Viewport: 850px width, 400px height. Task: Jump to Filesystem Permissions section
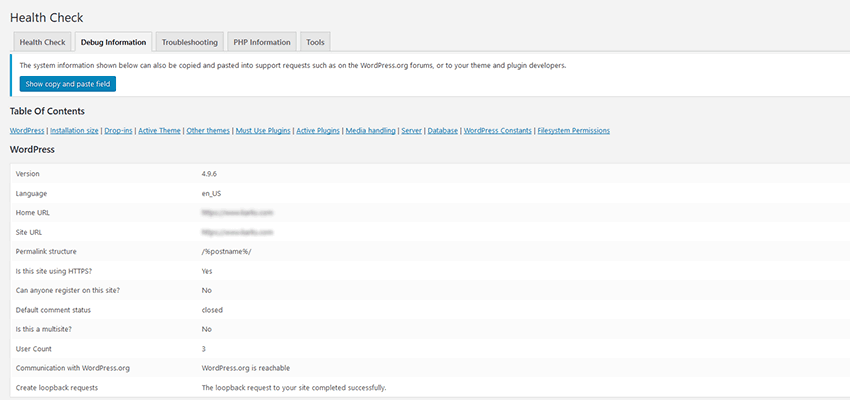pos(573,131)
